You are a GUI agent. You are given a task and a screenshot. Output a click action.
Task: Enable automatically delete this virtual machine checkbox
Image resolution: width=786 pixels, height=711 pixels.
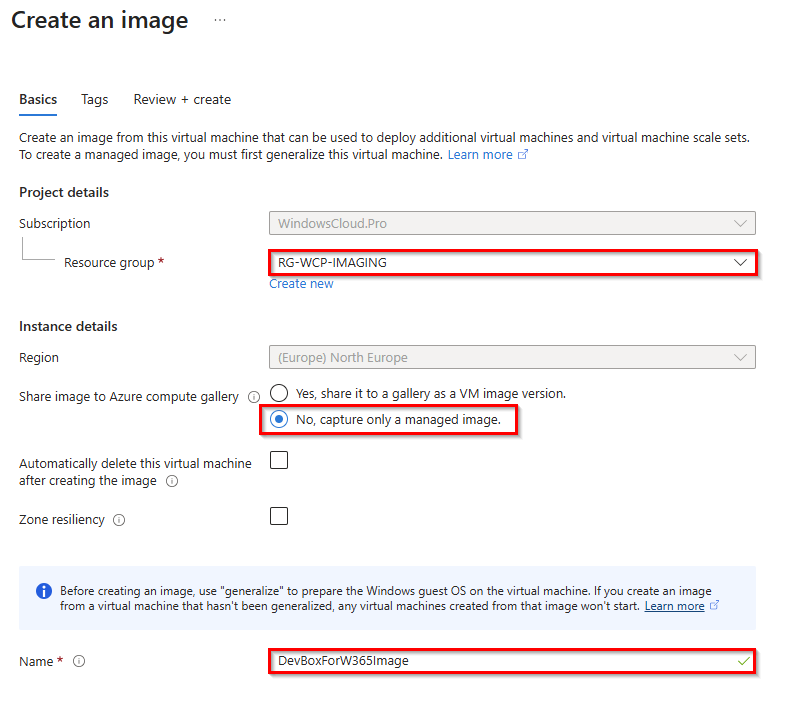(279, 460)
